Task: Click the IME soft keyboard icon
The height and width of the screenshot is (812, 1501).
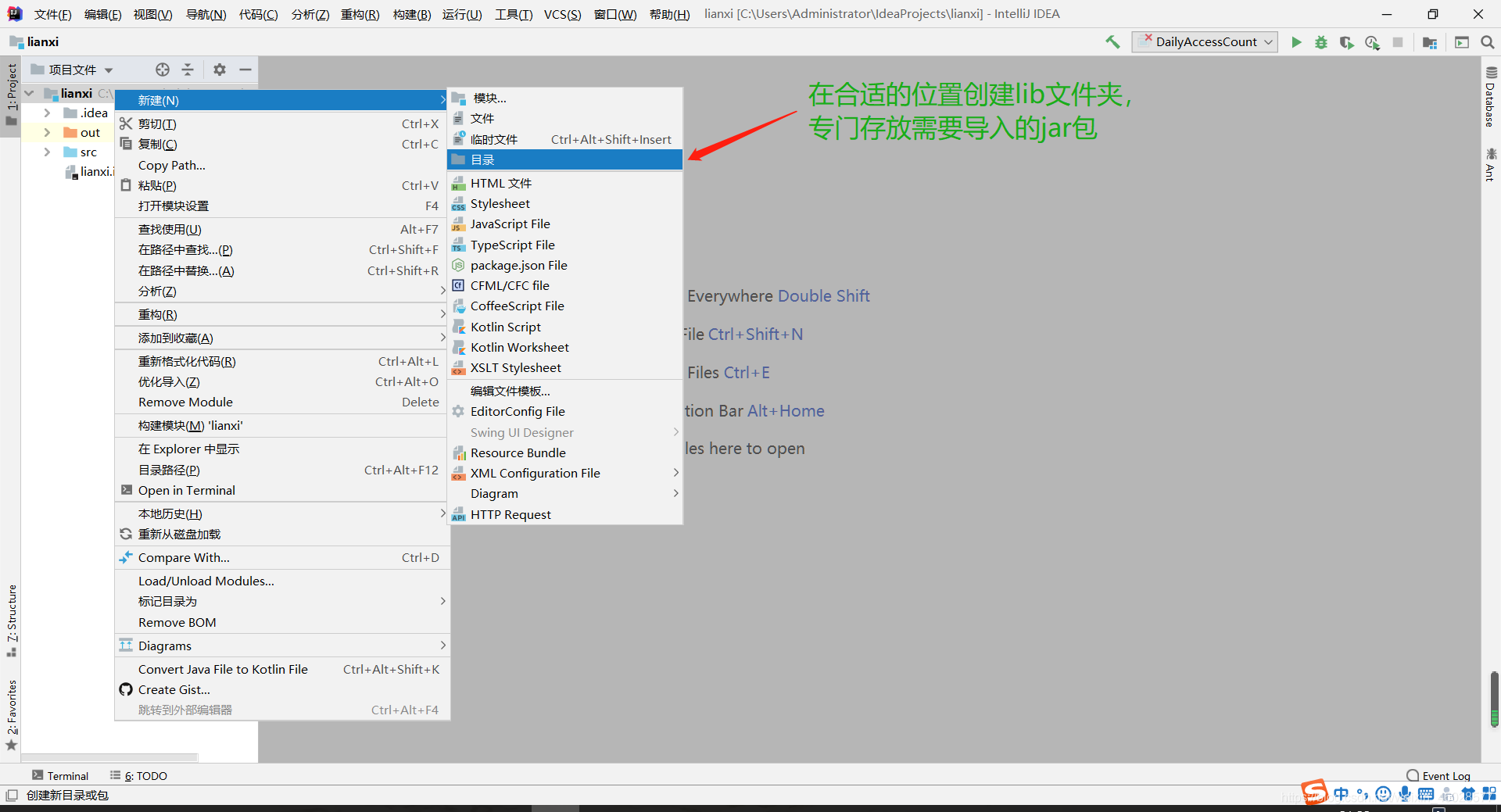Action: coord(1426,794)
